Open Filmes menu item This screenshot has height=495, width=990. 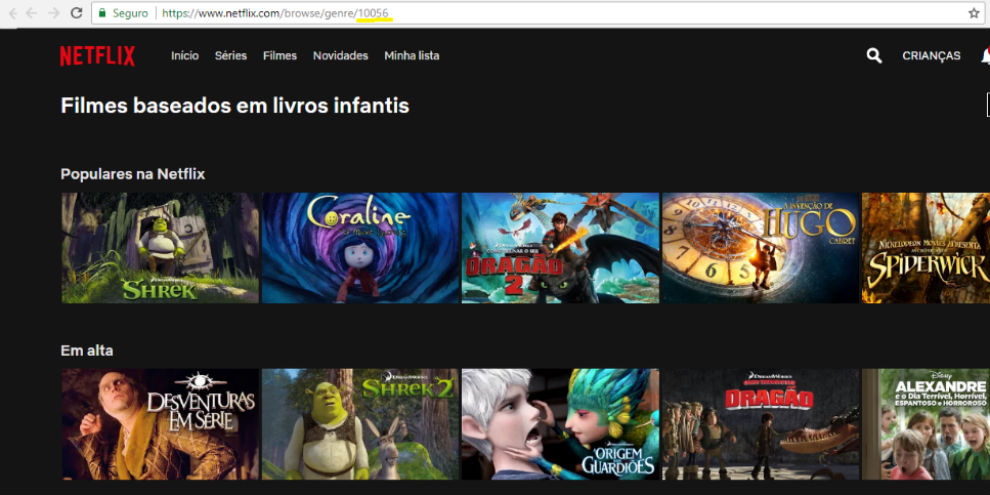click(280, 56)
